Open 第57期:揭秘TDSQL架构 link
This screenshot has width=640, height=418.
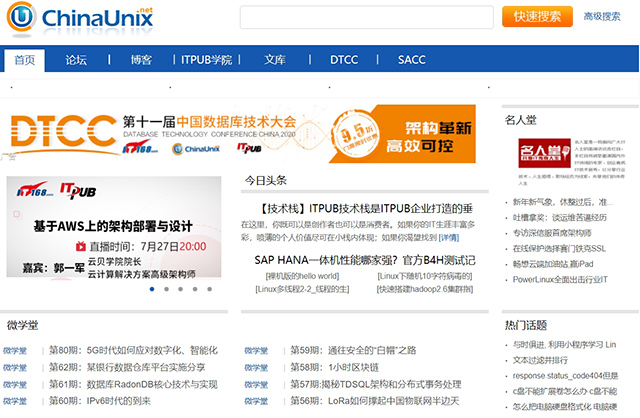pos(376,385)
